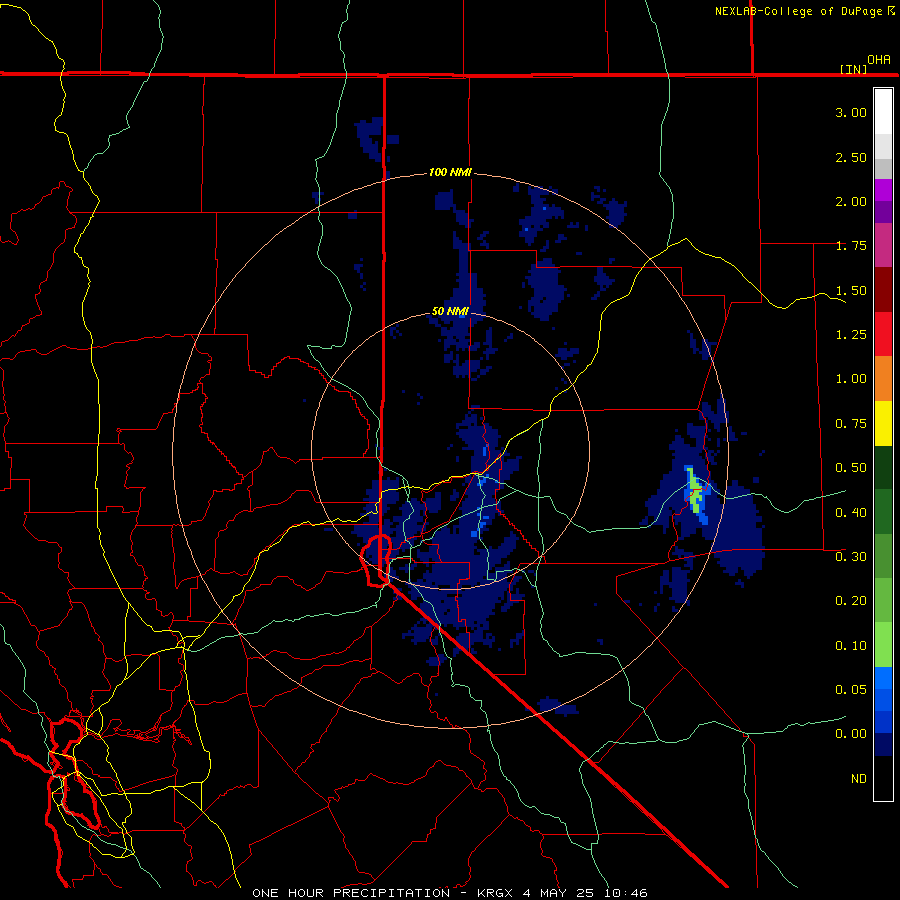This screenshot has width=900, height=900.
Task: Click the 1.50 legend value
Action: [851, 290]
